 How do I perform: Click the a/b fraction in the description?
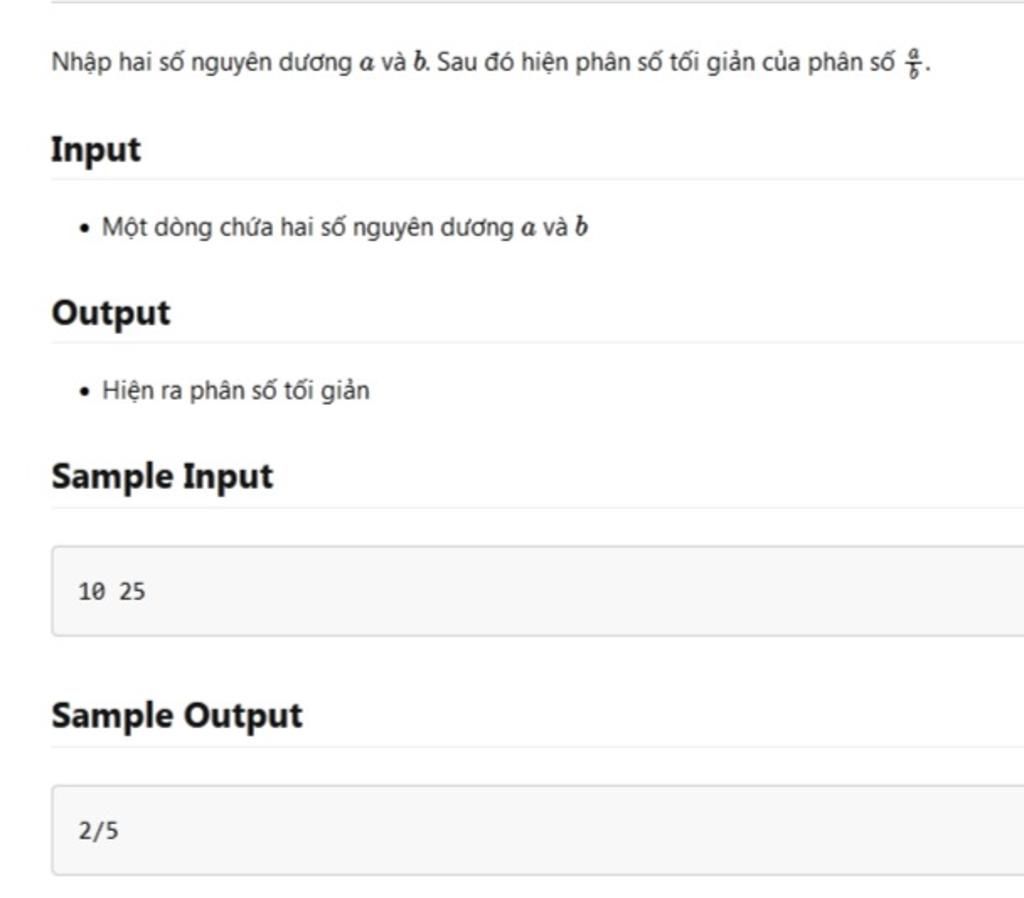point(913,62)
